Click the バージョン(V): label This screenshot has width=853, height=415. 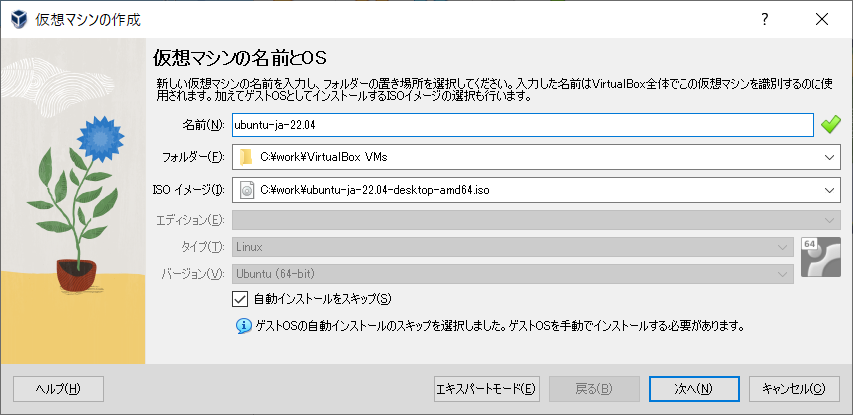(x=193, y=274)
